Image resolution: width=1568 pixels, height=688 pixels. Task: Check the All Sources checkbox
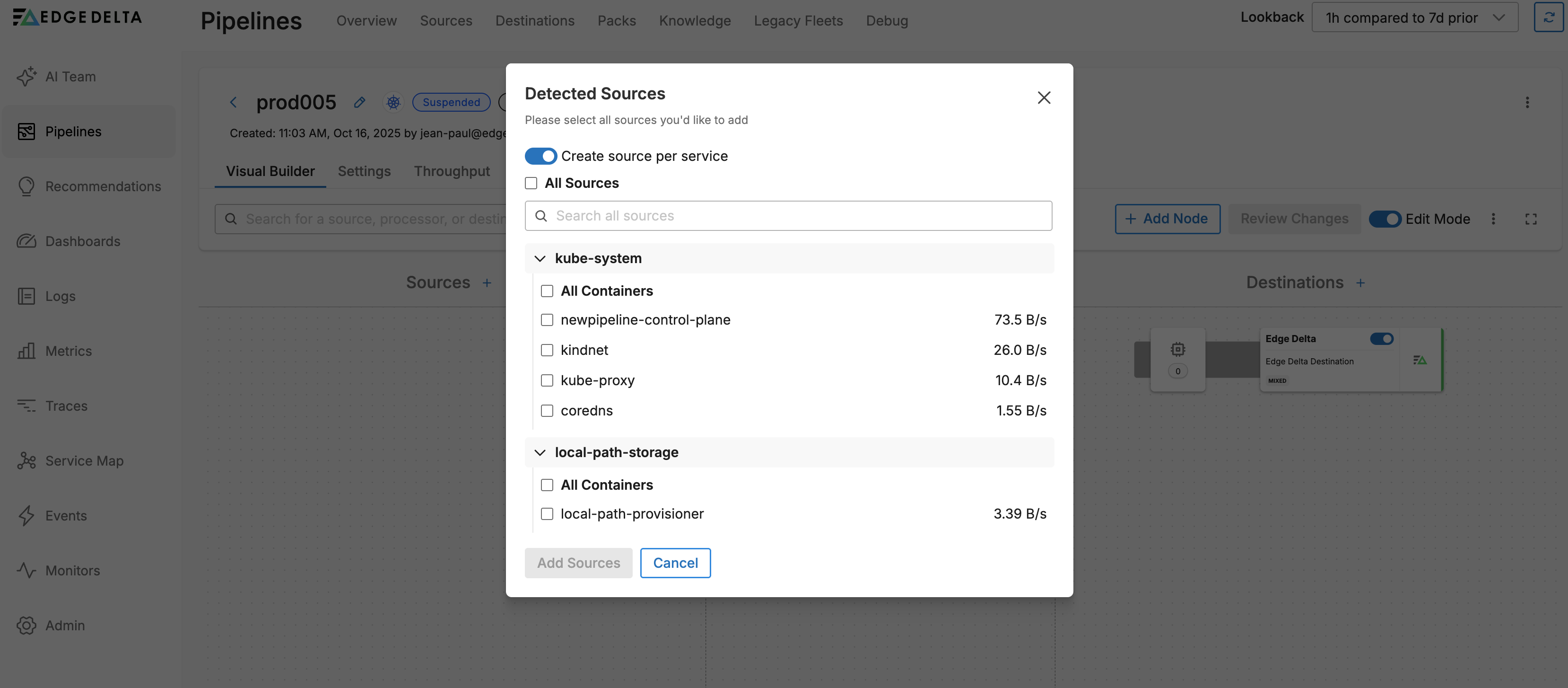[531, 183]
